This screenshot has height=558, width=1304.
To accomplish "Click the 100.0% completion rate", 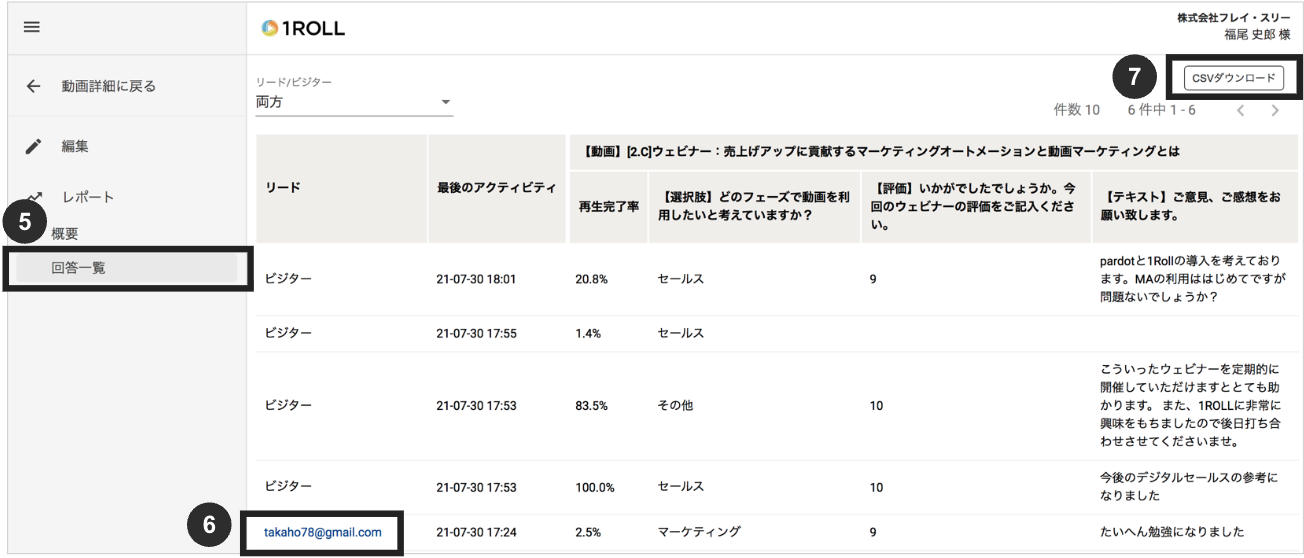I will click(x=594, y=487).
